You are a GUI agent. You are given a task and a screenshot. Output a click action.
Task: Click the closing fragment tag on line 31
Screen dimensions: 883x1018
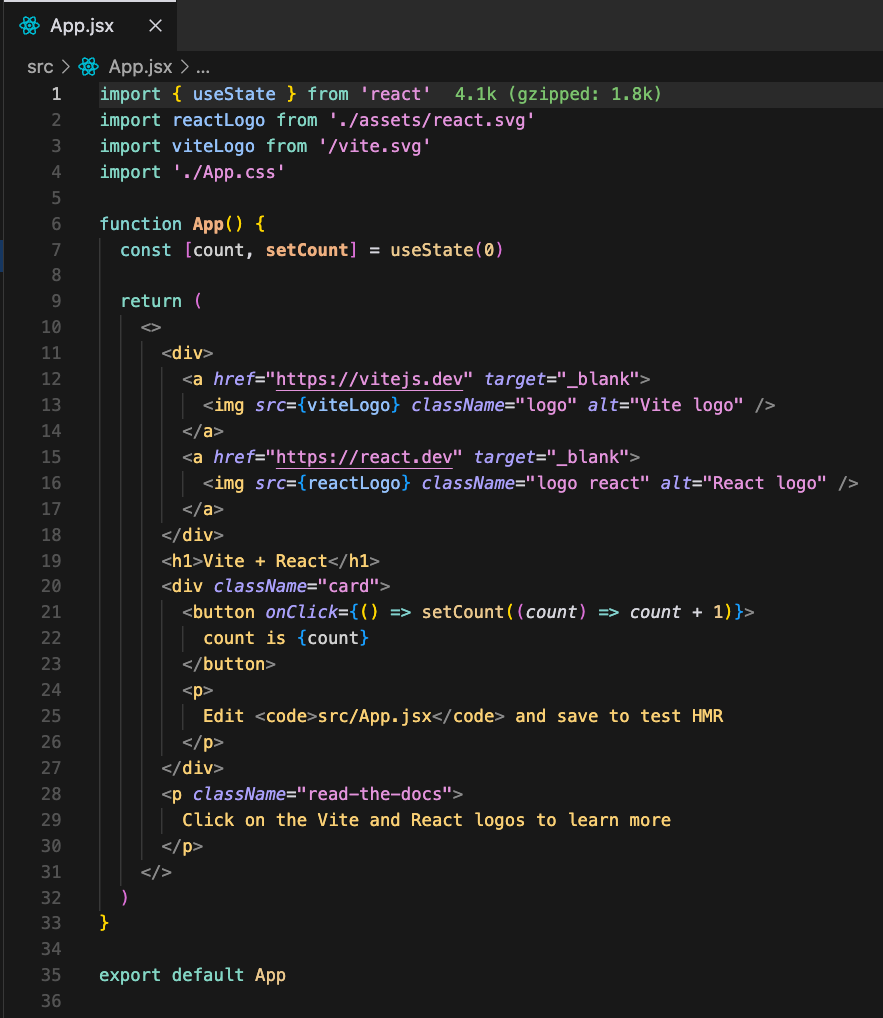pyautogui.click(x=156, y=872)
